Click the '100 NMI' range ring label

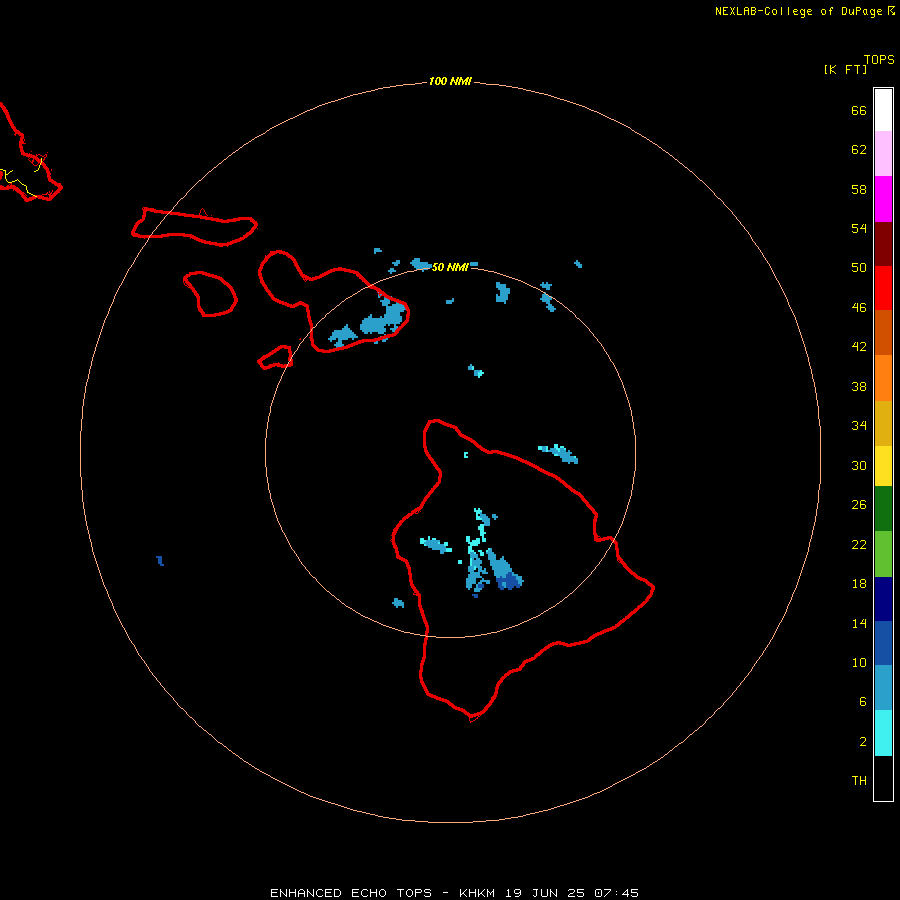click(x=450, y=82)
